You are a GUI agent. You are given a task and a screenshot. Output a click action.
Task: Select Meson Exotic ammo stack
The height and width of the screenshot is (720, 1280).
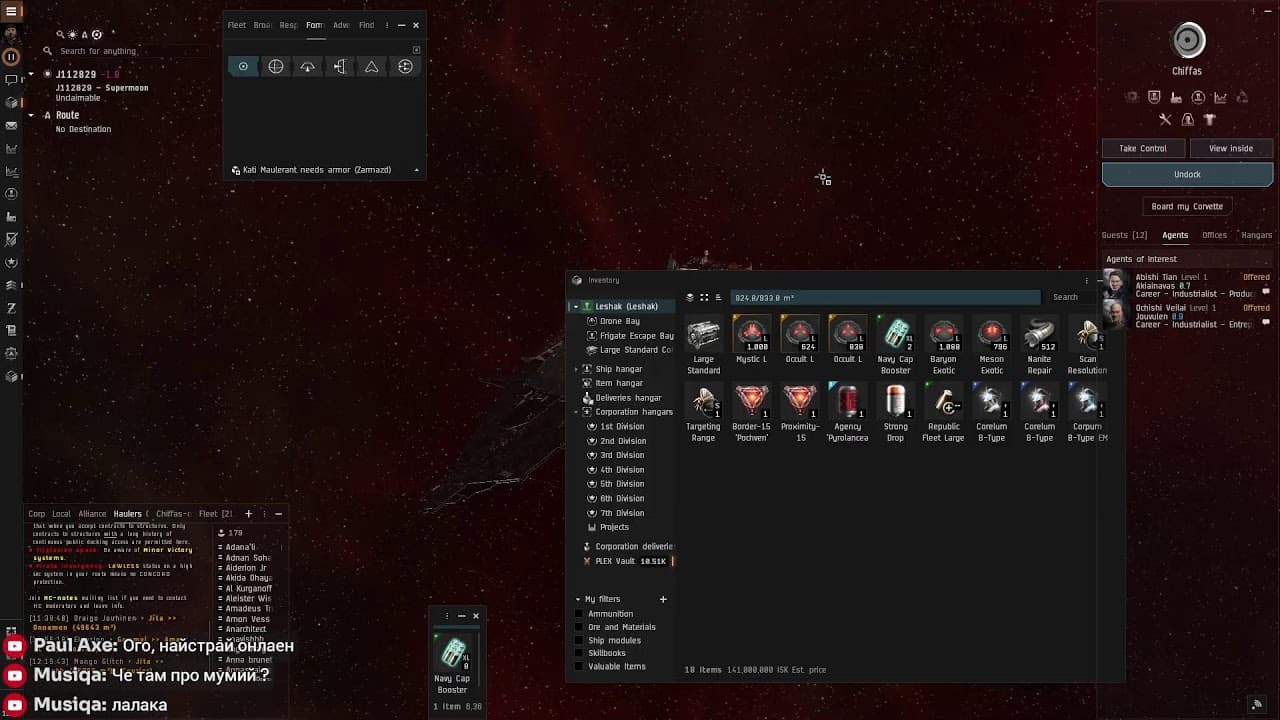[992, 345]
